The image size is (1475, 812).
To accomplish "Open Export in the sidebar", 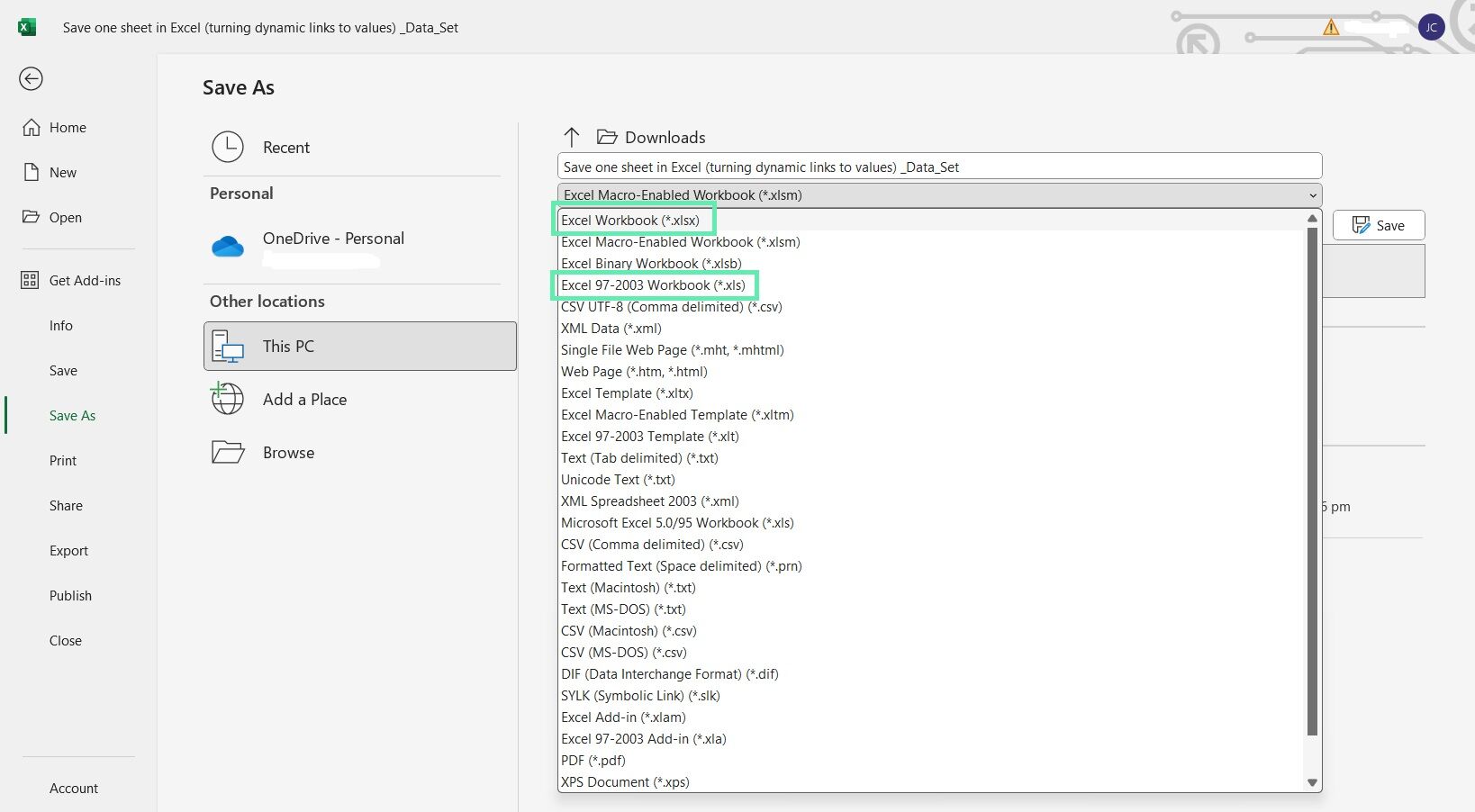I will click(68, 551).
